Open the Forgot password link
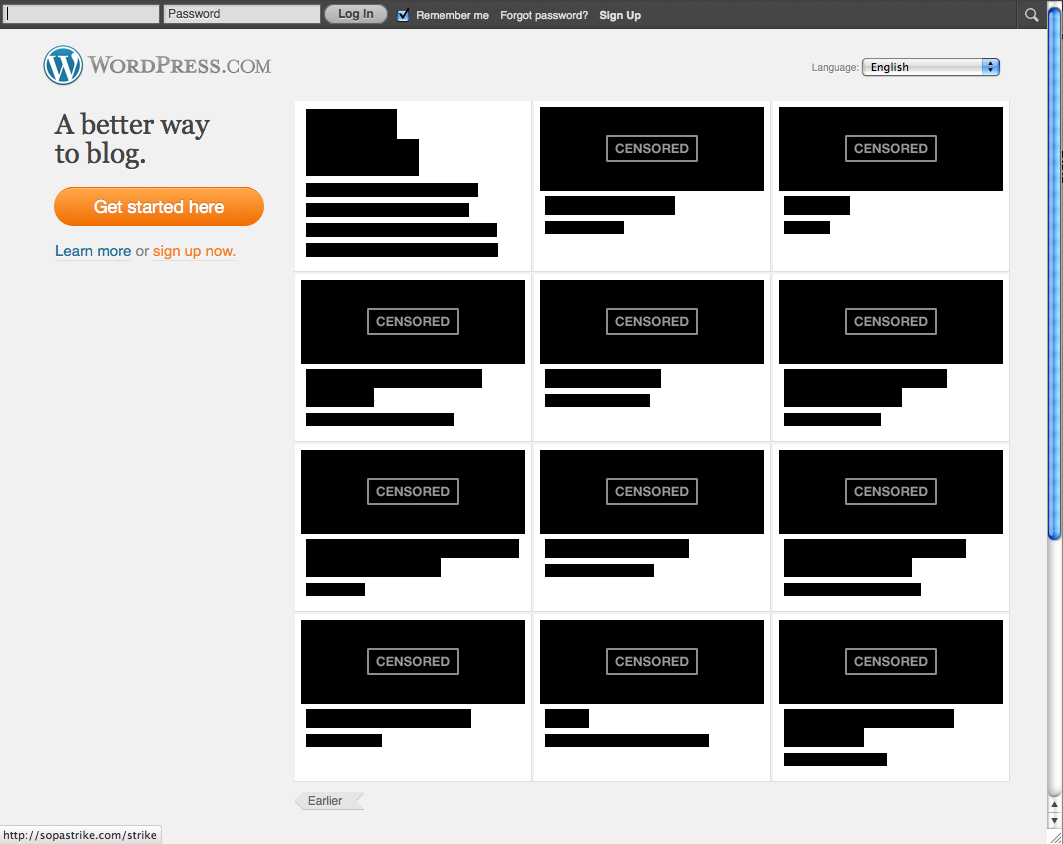Screen dimensions: 1063x844 point(544,15)
